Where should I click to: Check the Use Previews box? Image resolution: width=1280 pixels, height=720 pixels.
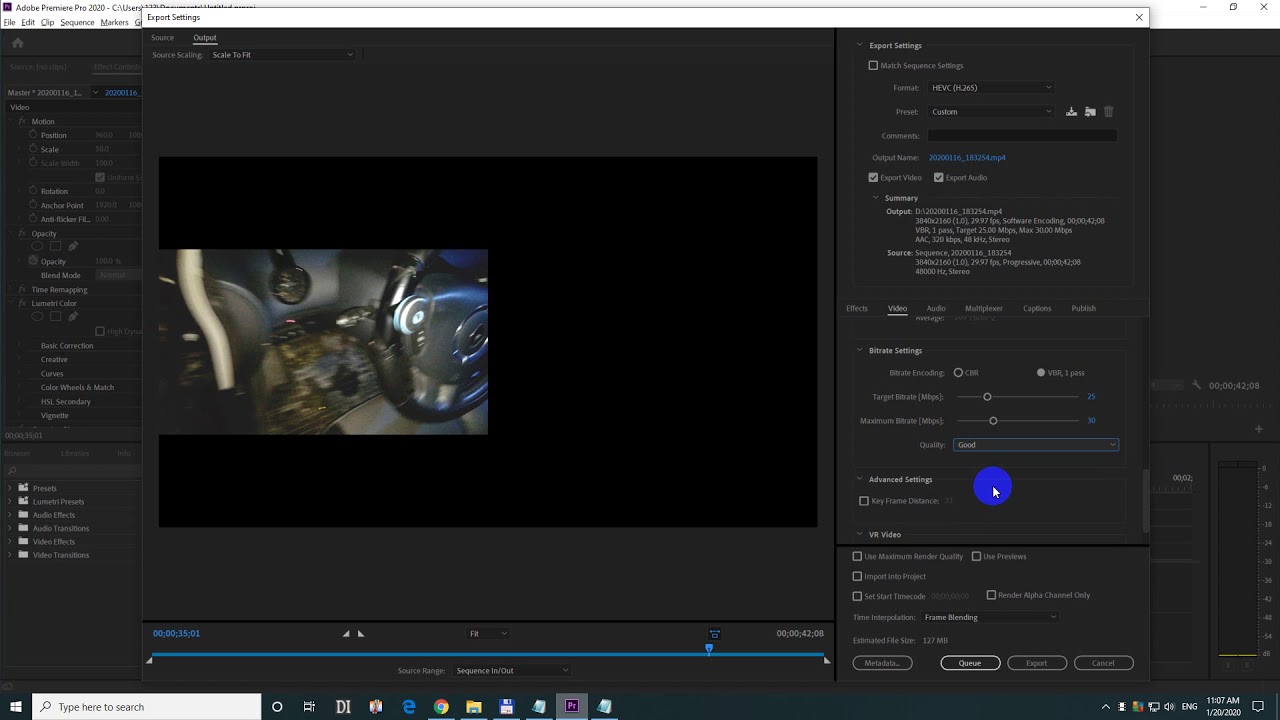976,557
